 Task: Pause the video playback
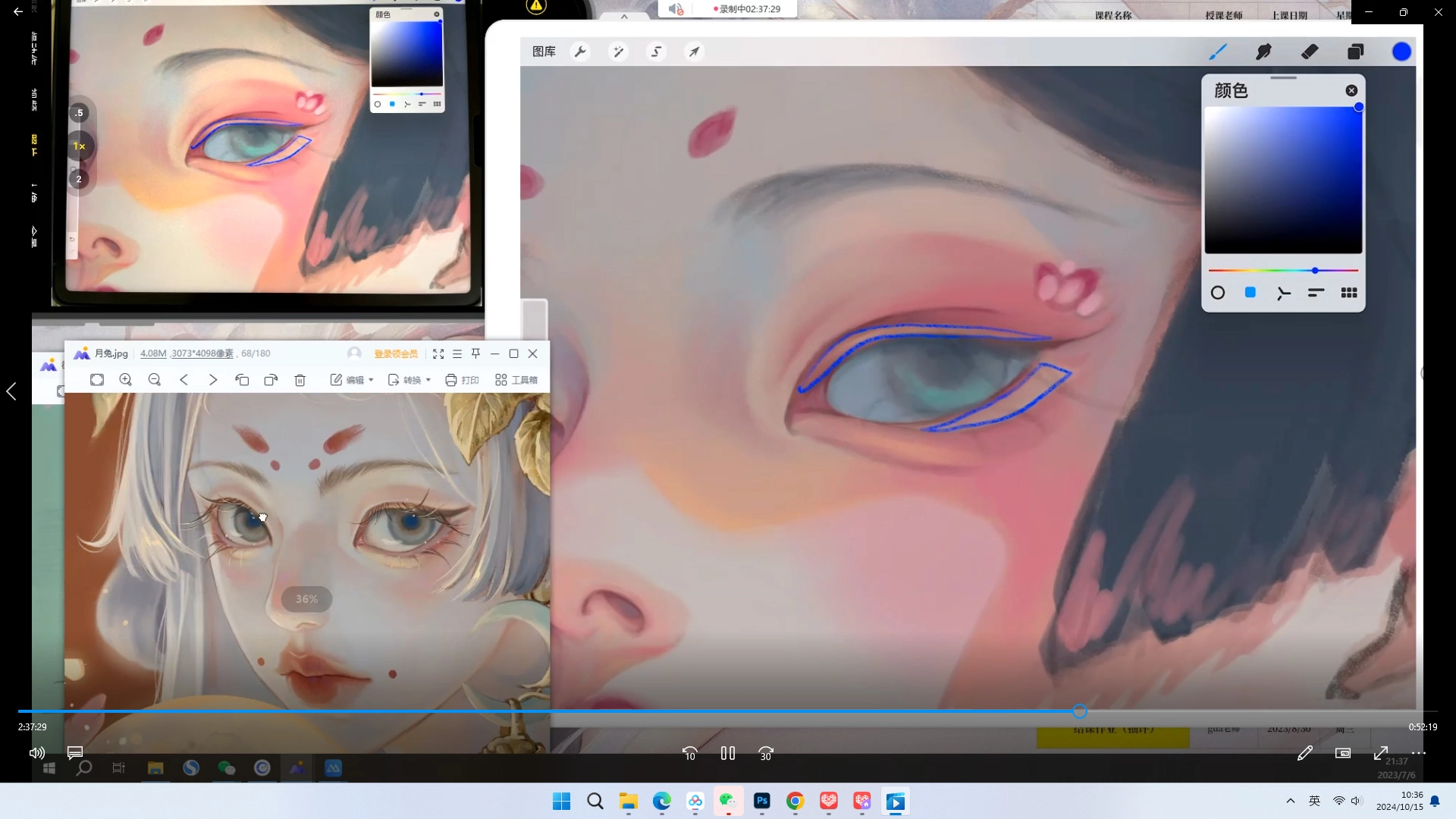pyautogui.click(x=728, y=753)
